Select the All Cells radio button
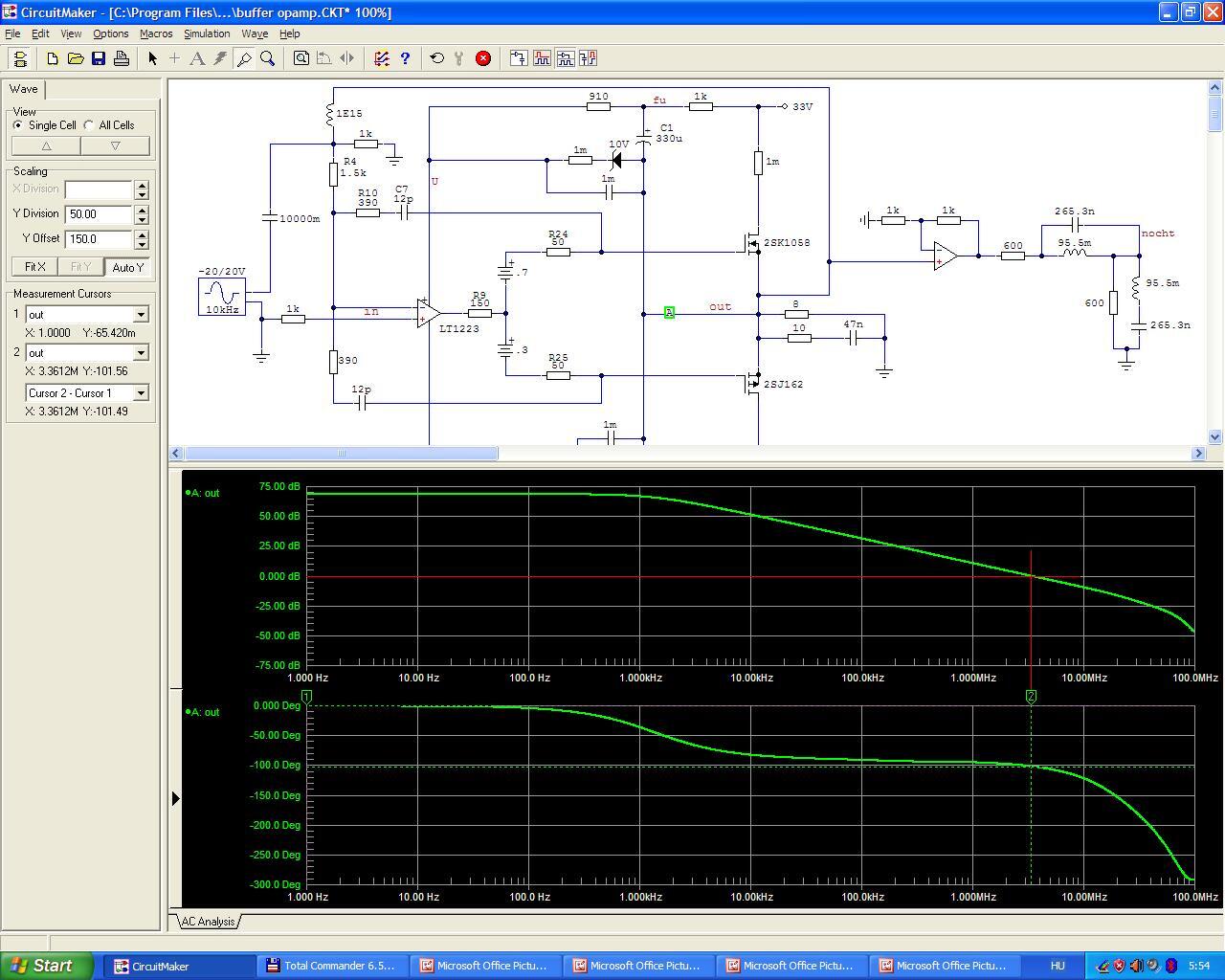Viewport: 1225px width, 980px height. [x=89, y=125]
